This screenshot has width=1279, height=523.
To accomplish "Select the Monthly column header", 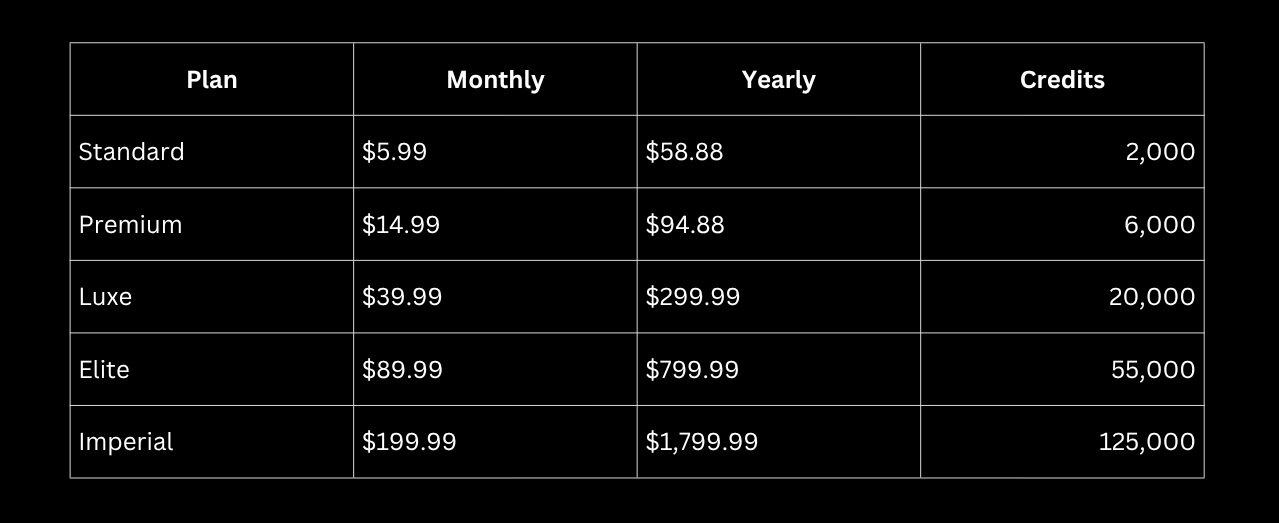I will click(495, 80).
